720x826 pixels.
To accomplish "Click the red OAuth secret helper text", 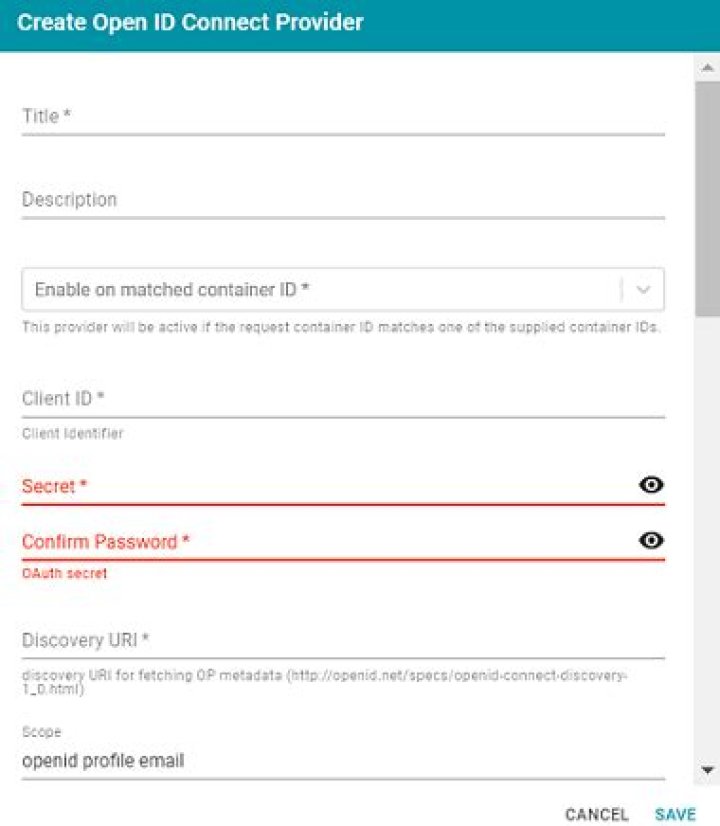I will point(64,574).
